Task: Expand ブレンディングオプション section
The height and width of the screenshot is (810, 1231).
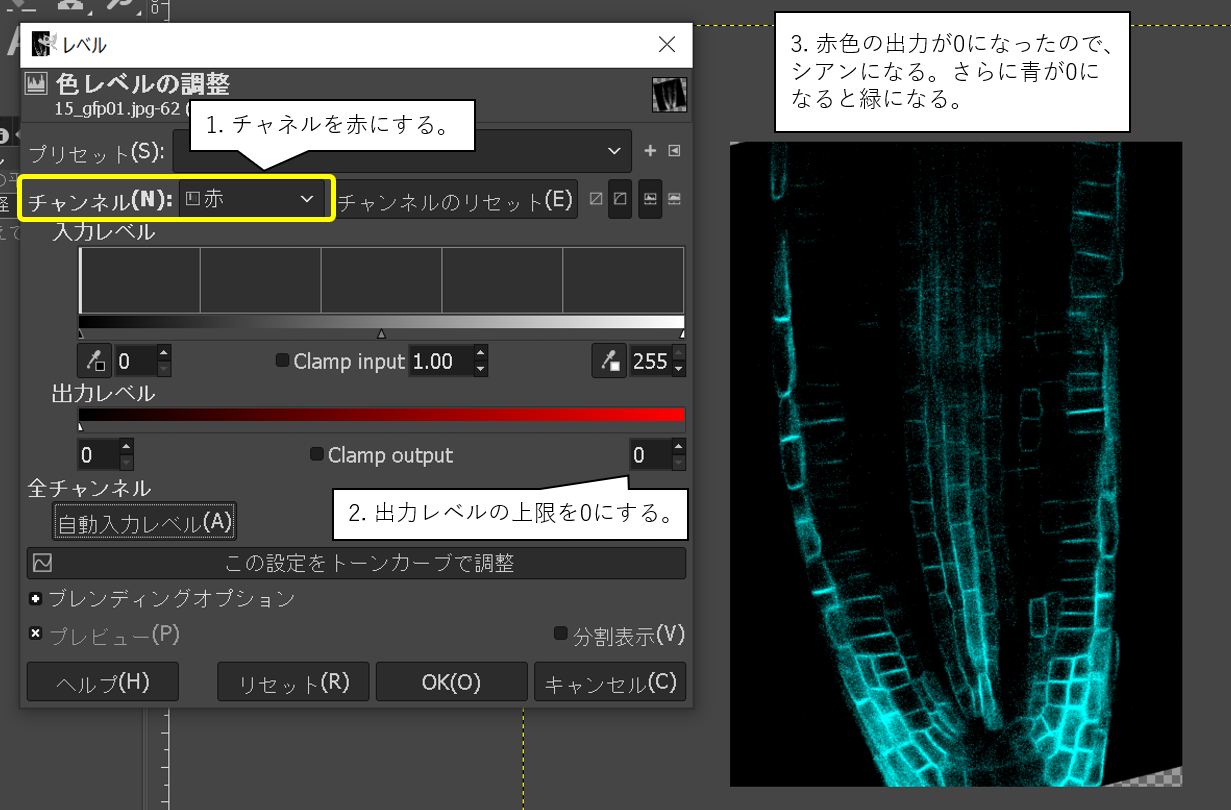Action: (x=37, y=599)
